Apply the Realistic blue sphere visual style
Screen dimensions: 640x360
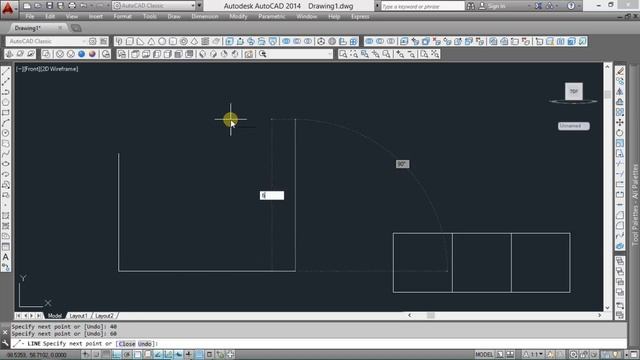82,54
